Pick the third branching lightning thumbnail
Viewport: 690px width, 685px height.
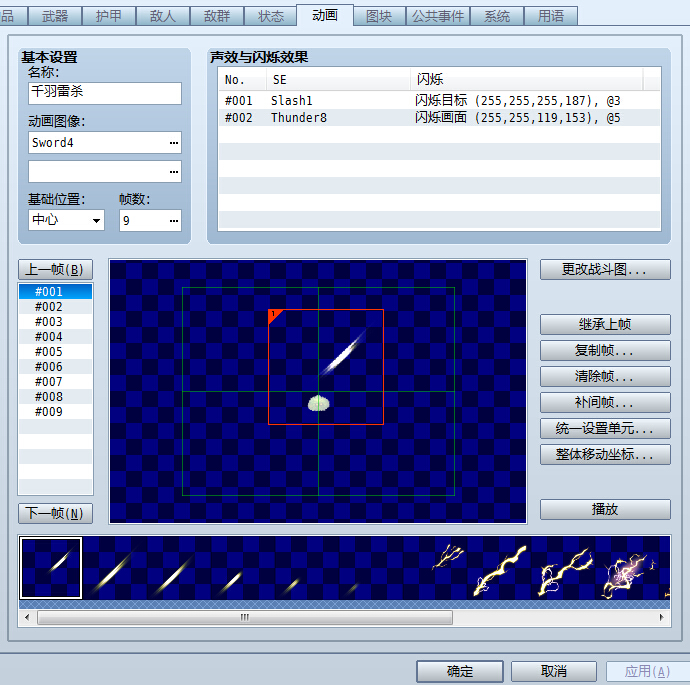(x=561, y=568)
